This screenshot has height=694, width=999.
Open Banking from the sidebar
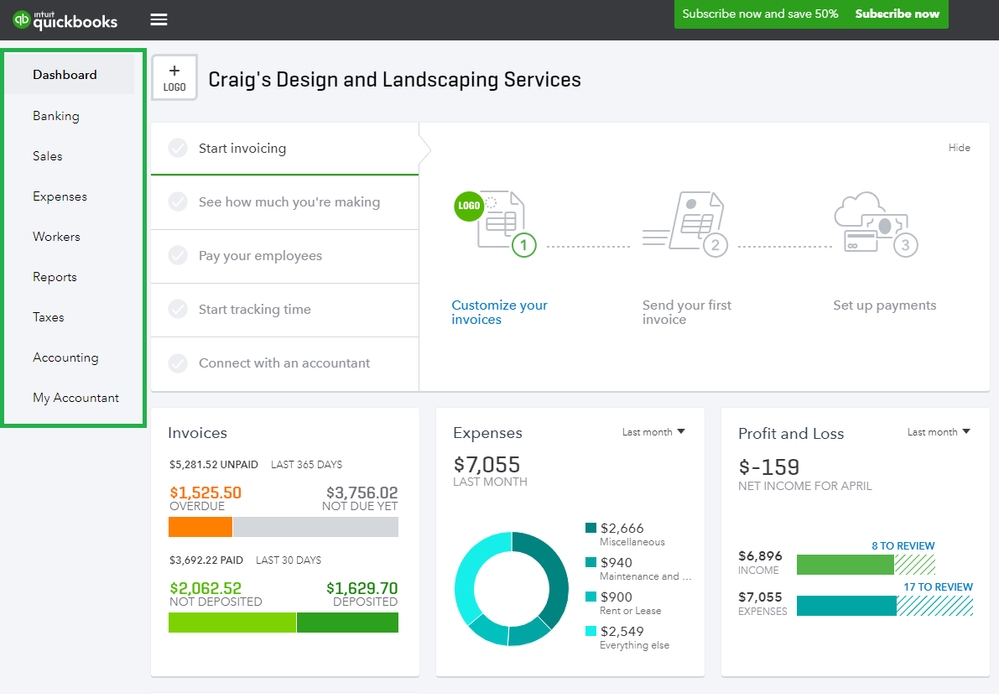pos(56,115)
